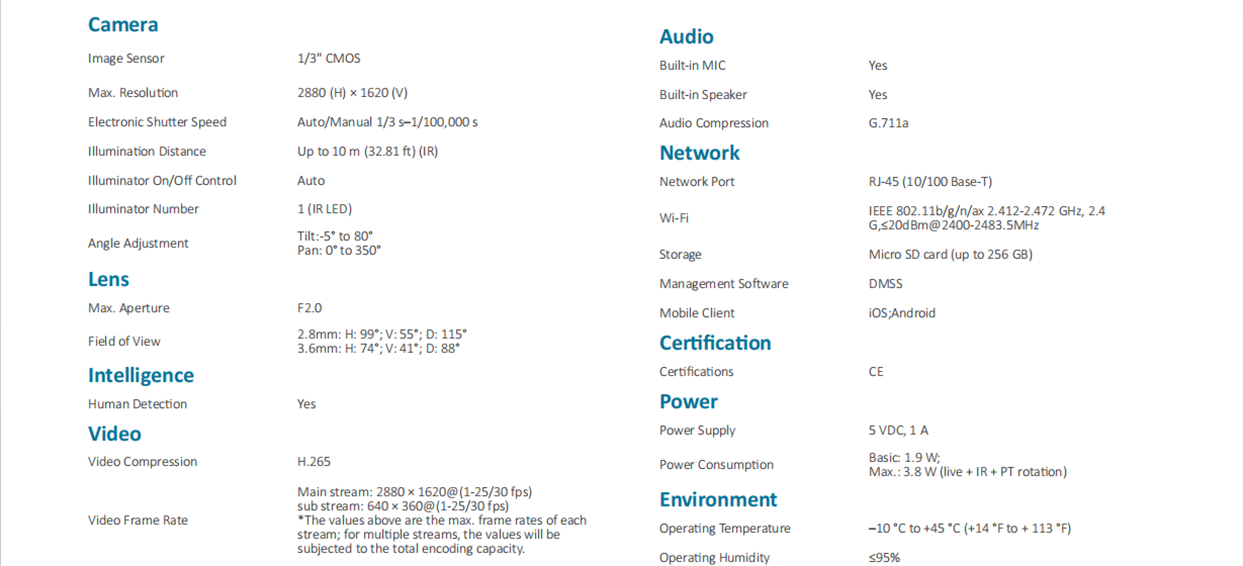This screenshot has width=1244, height=566.
Task: Click the Camera section heading
Action: click(x=123, y=25)
